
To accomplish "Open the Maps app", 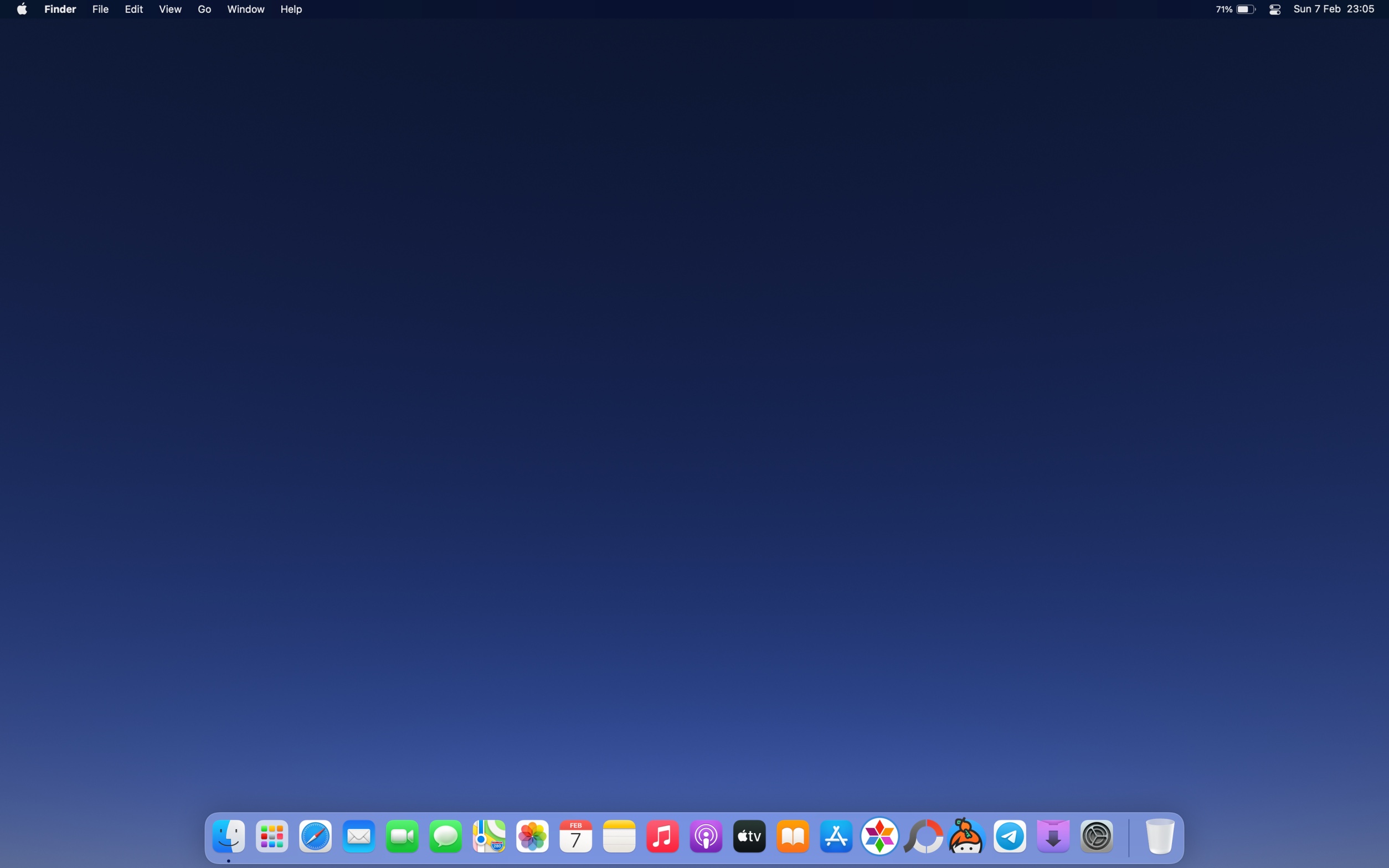I will pyautogui.click(x=489, y=836).
